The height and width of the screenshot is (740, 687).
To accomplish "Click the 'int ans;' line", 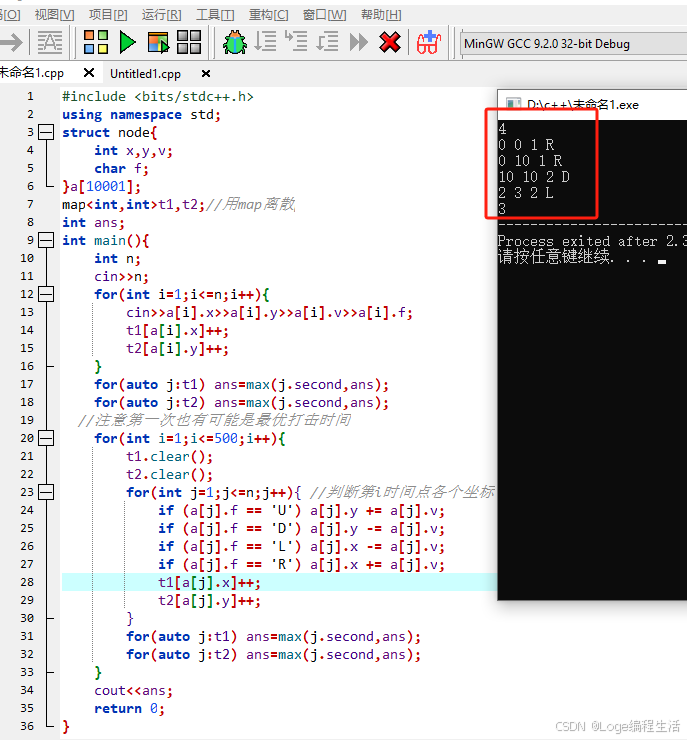I will pyautogui.click(x=93, y=222).
